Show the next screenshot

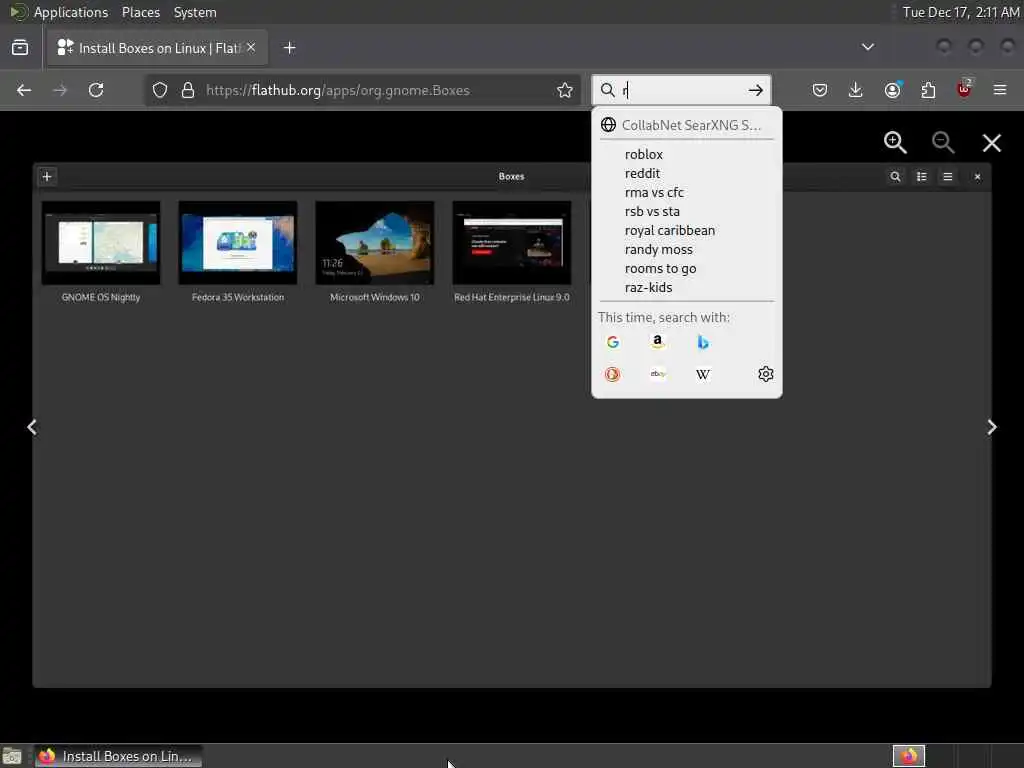point(991,427)
